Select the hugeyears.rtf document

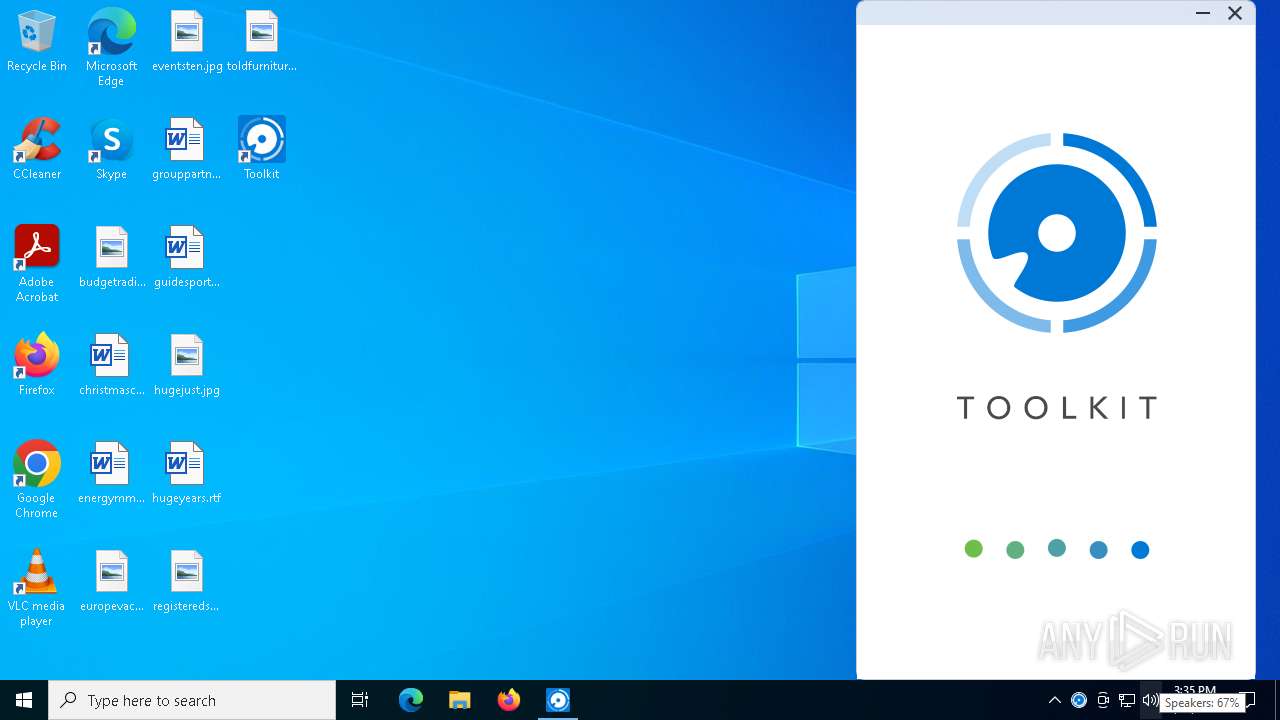187,473
